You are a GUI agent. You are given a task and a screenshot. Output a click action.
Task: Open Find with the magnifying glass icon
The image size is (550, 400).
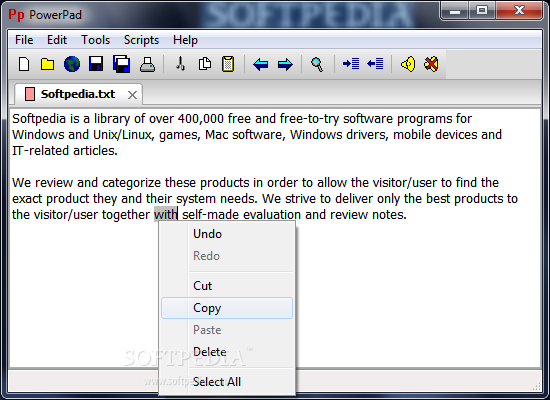coord(317,65)
